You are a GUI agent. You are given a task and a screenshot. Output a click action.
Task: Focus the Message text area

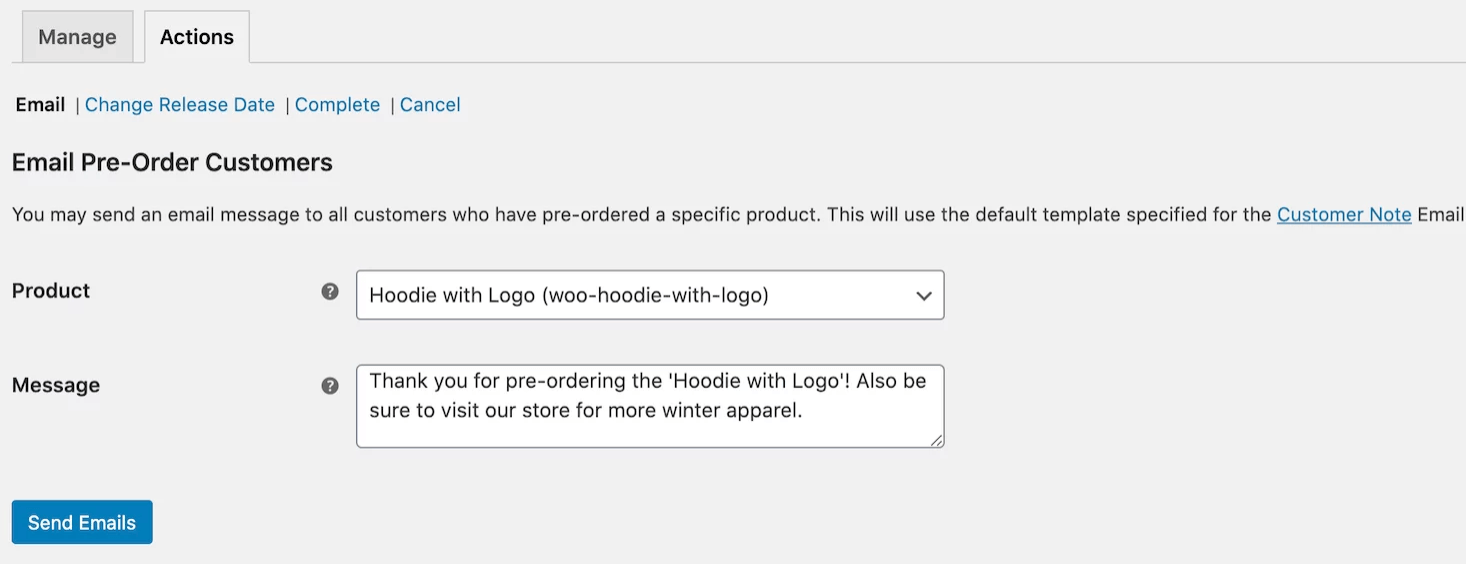pos(650,428)
